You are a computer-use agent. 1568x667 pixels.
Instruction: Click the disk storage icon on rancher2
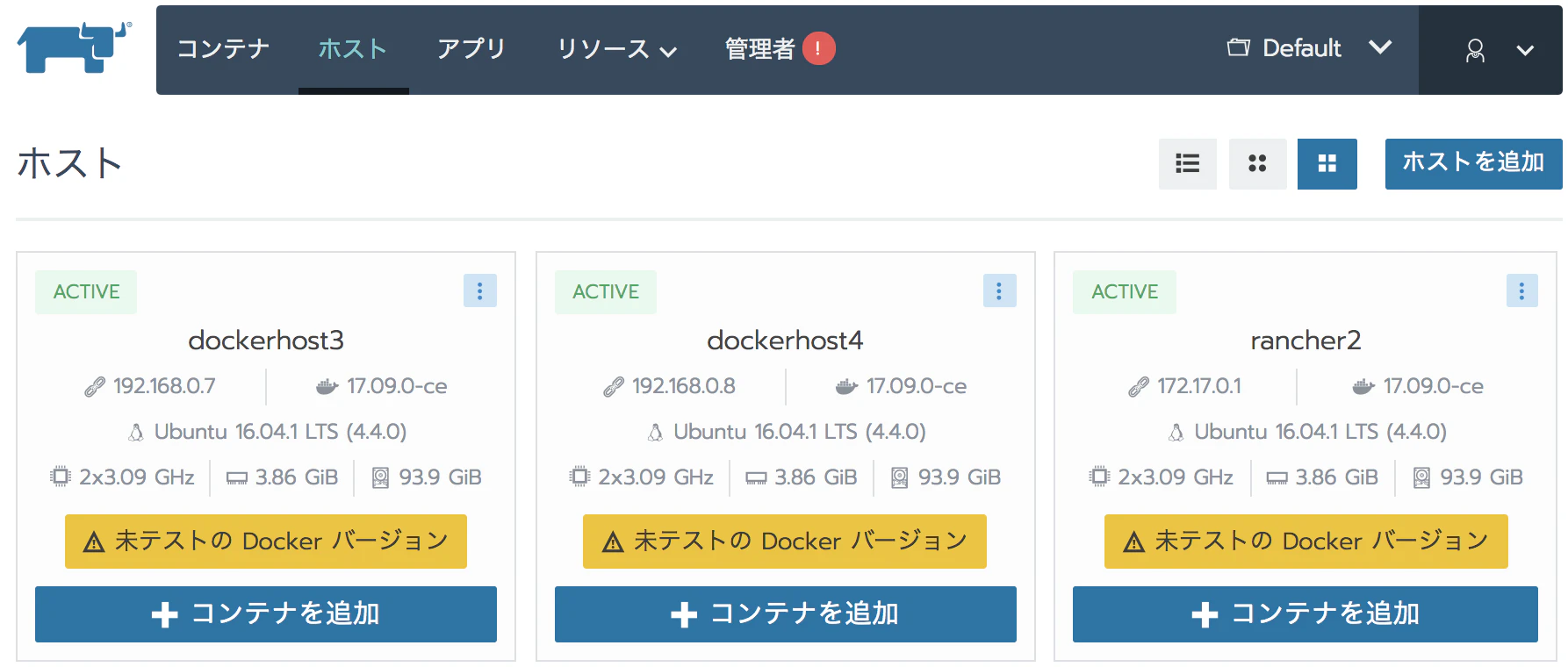coord(1421,477)
